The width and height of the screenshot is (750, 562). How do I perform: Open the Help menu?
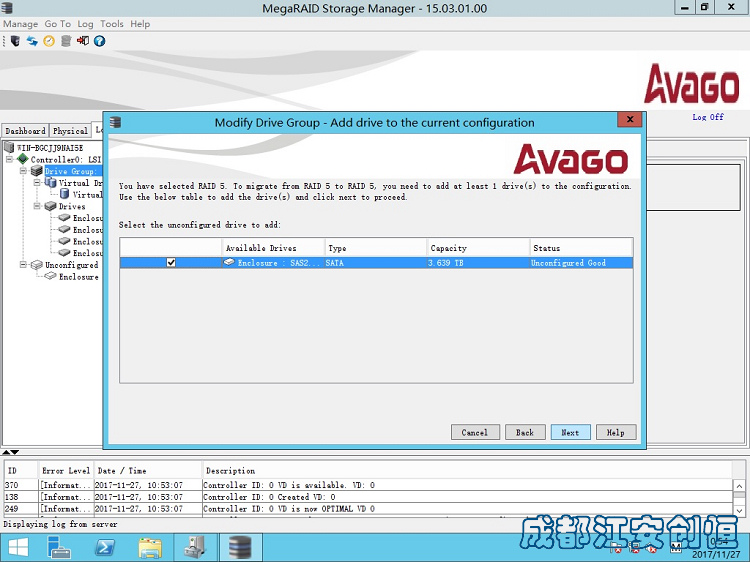pos(140,24)
